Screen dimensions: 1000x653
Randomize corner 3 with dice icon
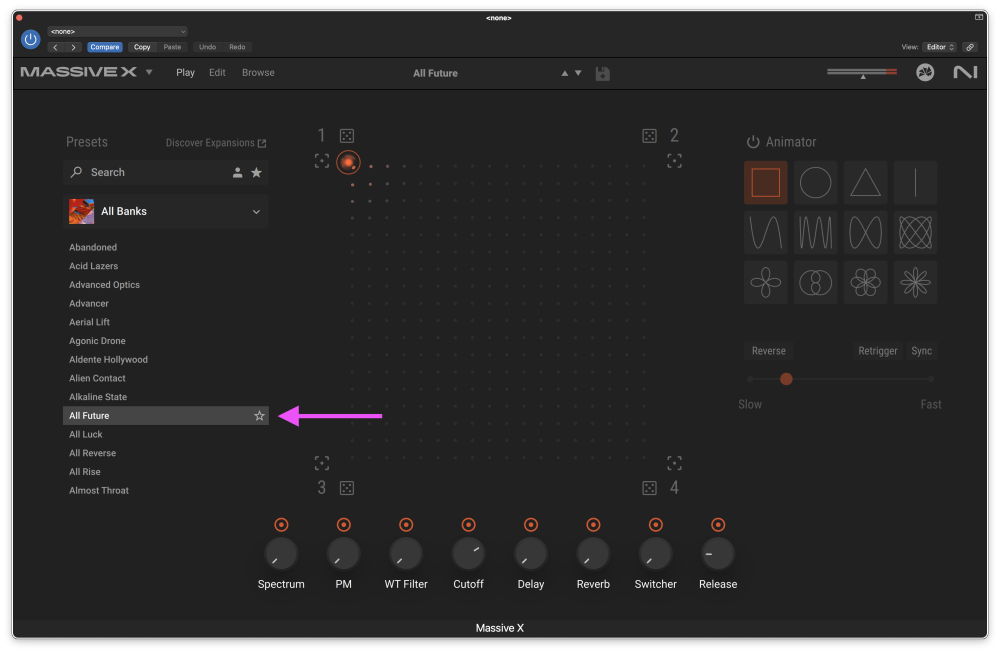(x=346, y=488)
